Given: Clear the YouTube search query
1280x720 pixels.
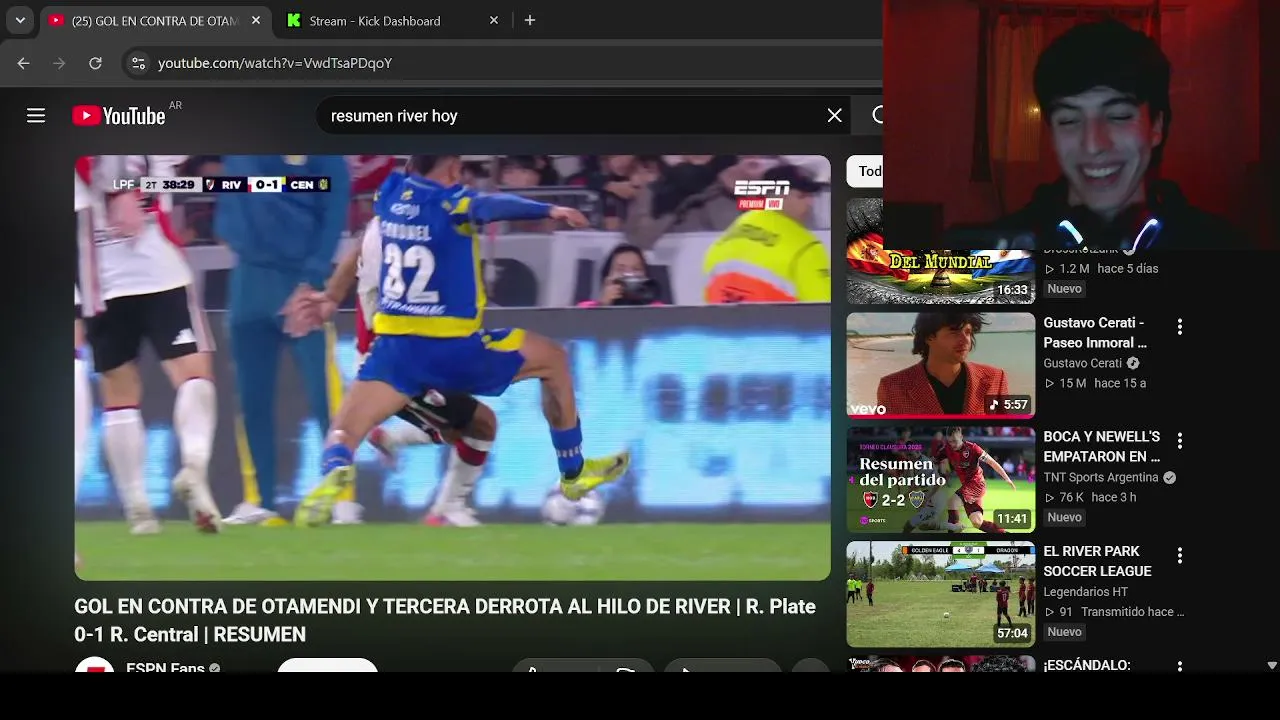Looking at the screenshot, I should tap(835, 116).
